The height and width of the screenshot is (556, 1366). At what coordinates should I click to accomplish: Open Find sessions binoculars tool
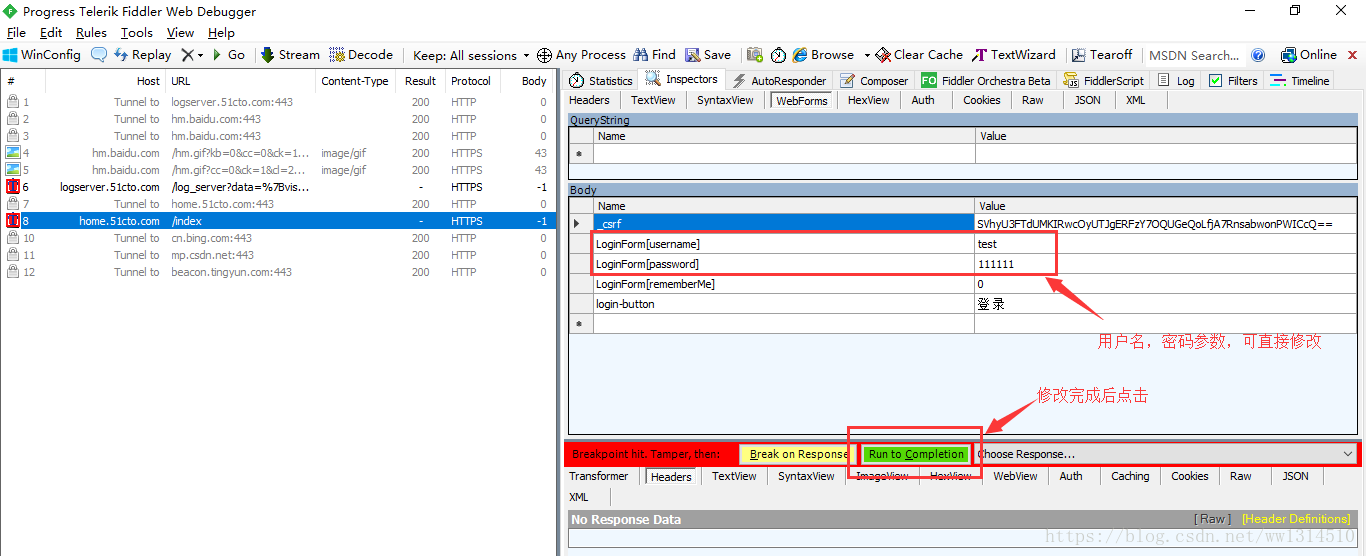coord(655,55)
